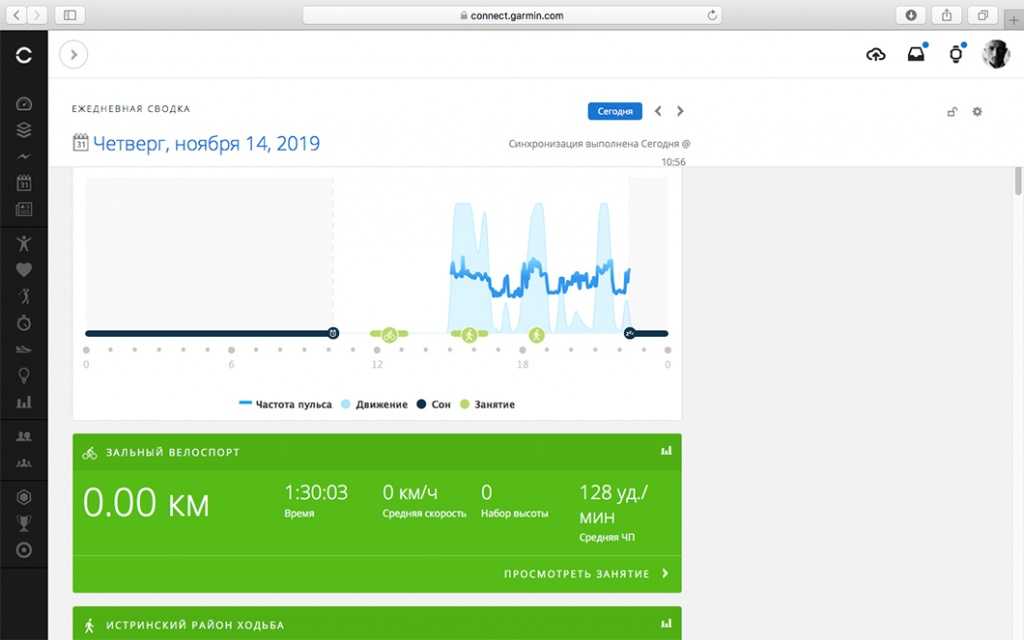This screenshot has height=640, width=1024.
Task: Open the trophy icon in sidebar
Action: (x=24, y=523)
